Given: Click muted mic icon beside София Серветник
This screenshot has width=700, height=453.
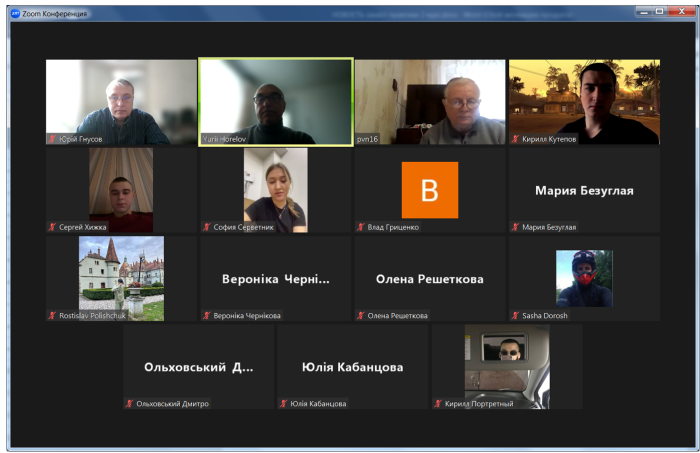Looking at the screenshot, I should [207, 227].
